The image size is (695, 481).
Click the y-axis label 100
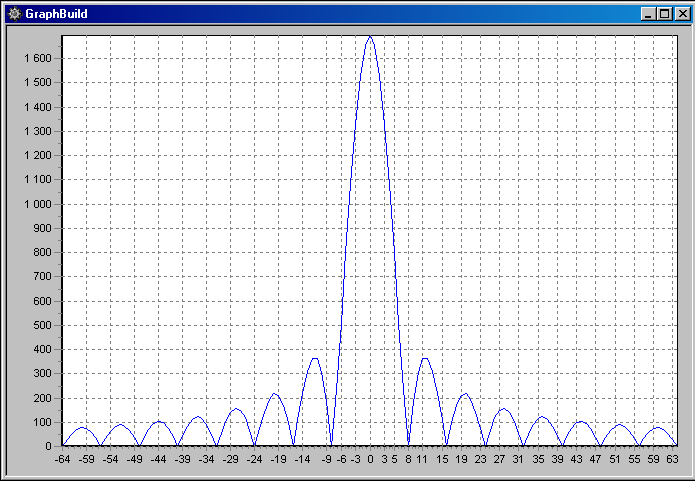click(43, 422)
